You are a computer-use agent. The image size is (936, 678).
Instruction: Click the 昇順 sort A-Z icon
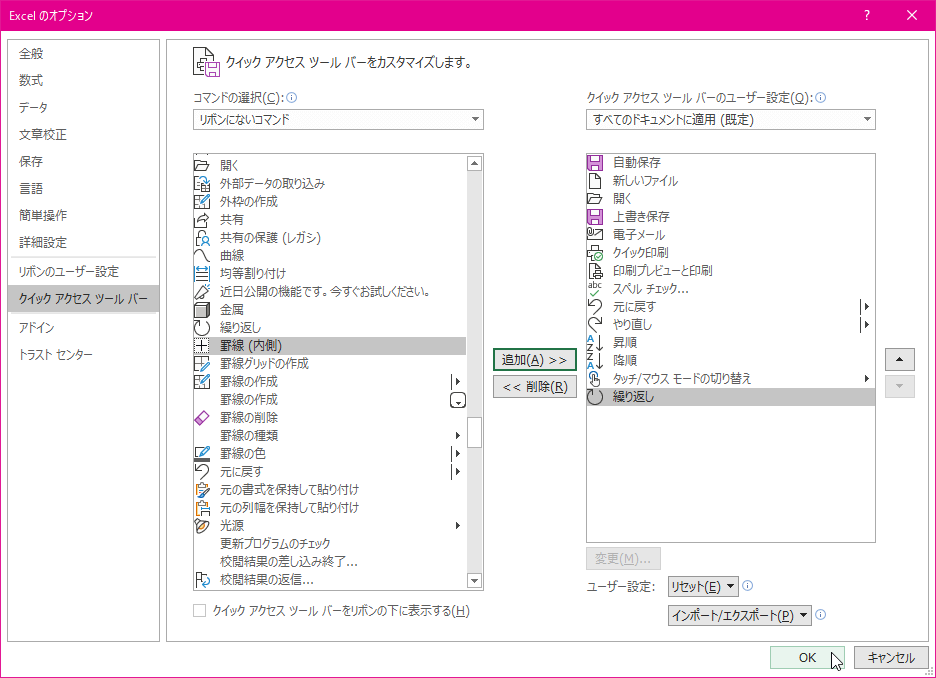[595, 343]
